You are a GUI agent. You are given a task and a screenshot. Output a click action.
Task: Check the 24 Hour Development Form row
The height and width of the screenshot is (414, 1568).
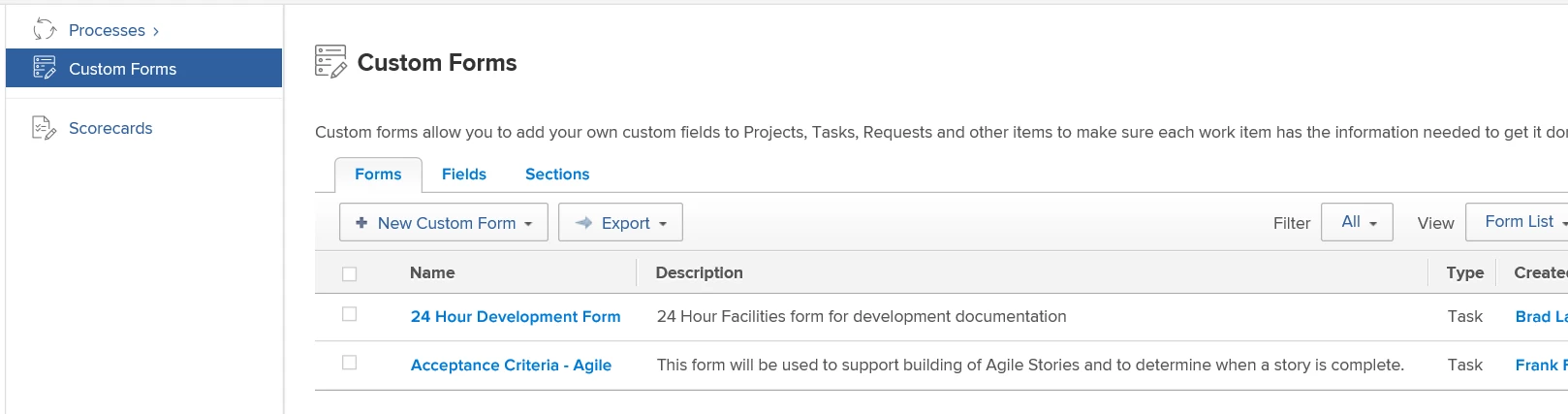pyautogui.click(x=350, y=314)
